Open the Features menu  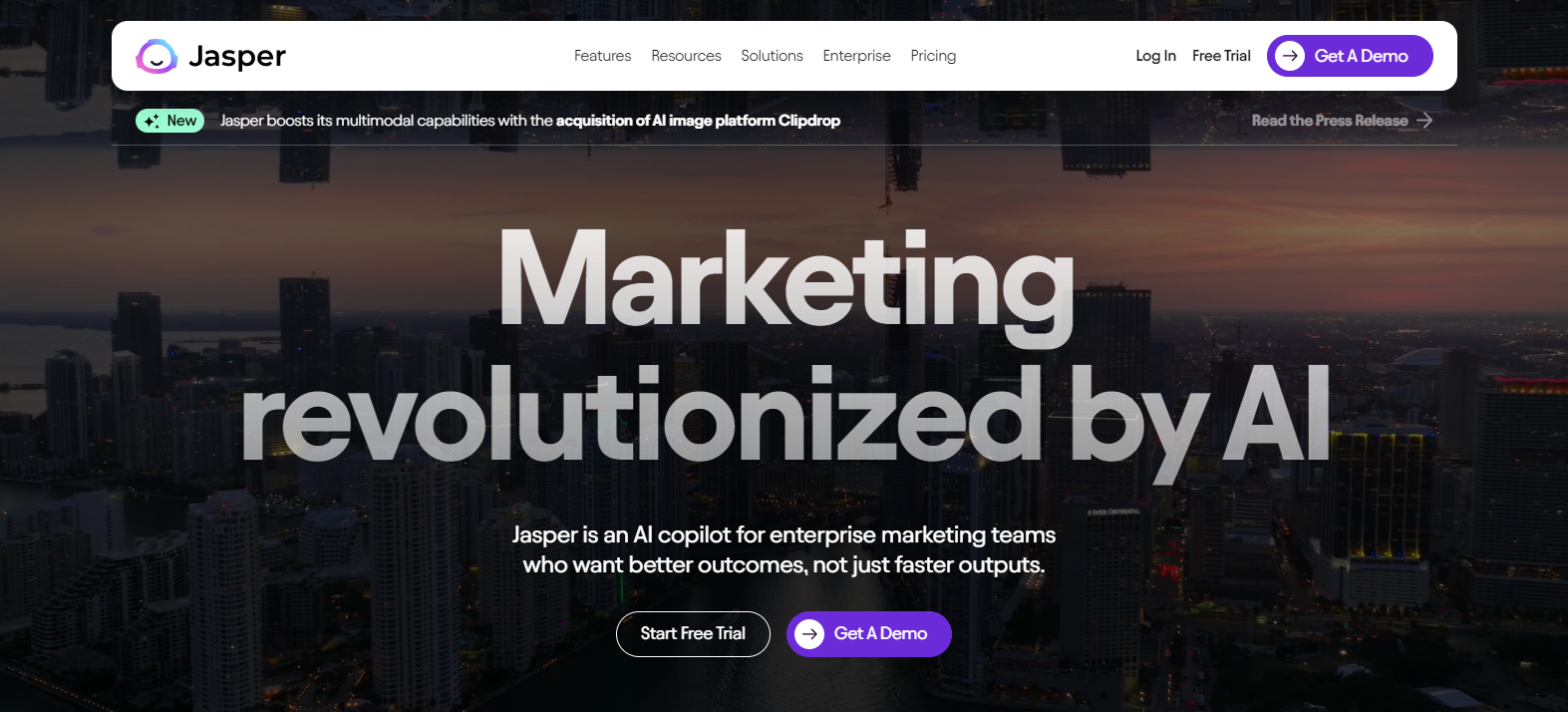[602, 56]
